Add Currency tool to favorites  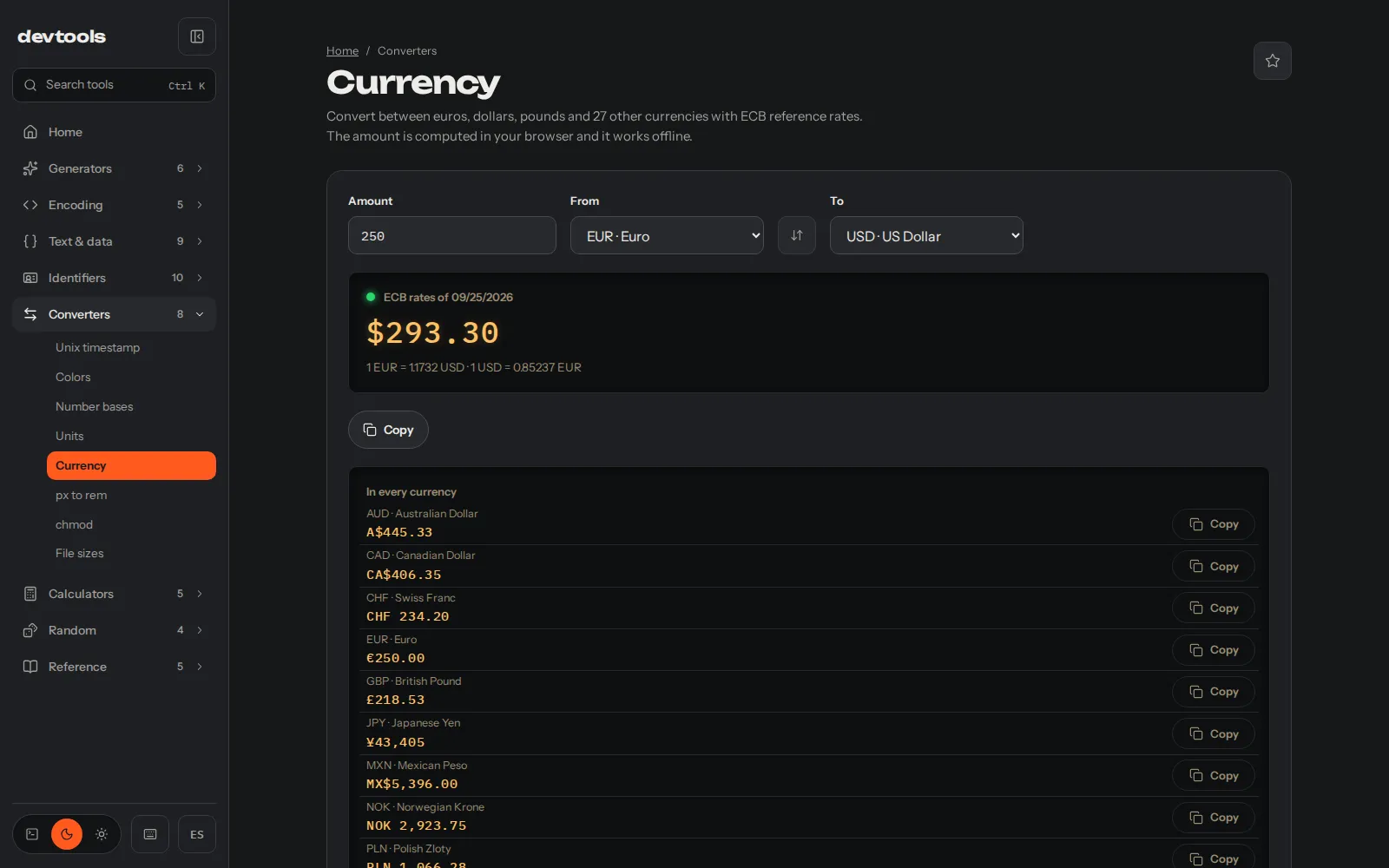click(x=1272, y=61)
